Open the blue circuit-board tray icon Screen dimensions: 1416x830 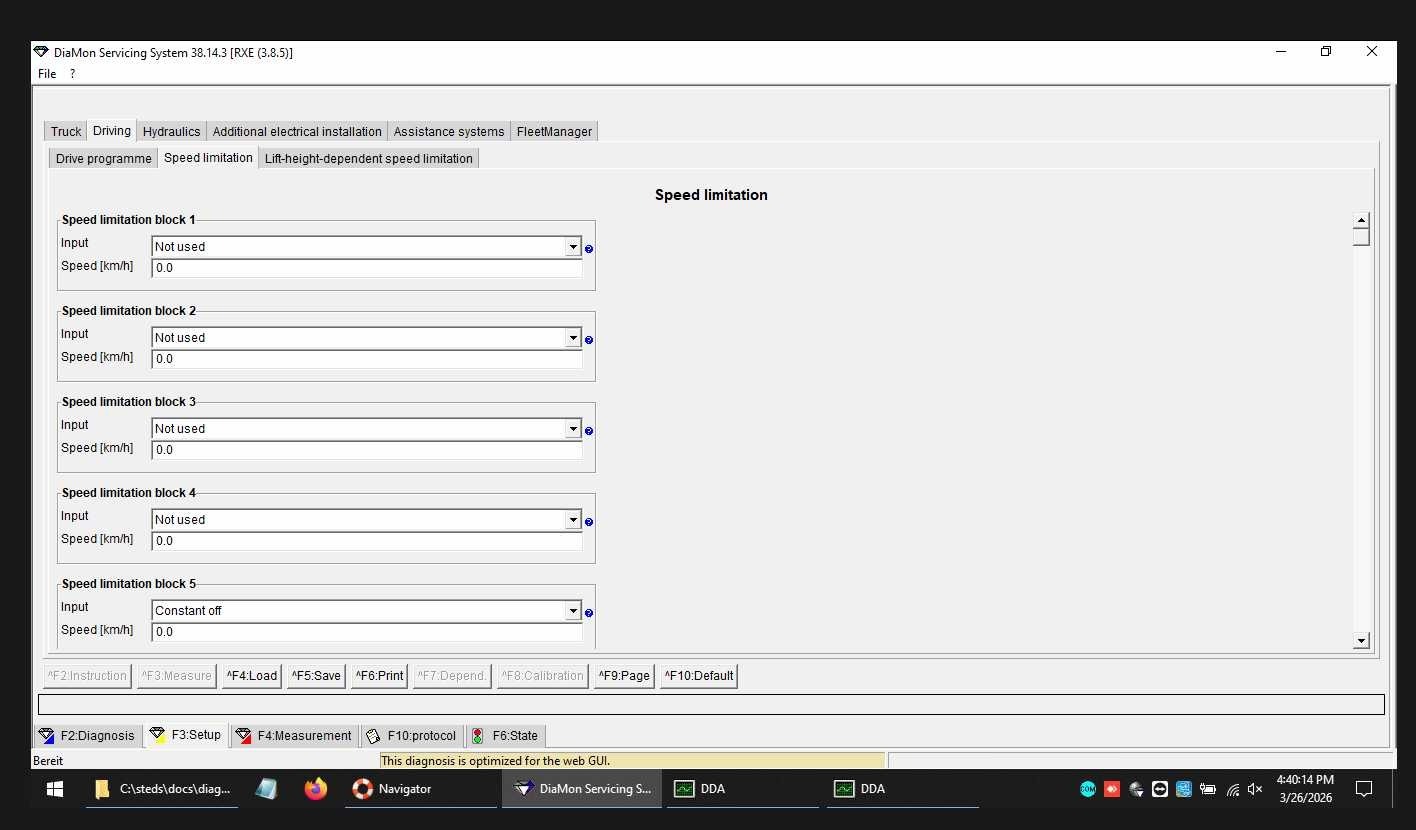point(1184,789)
